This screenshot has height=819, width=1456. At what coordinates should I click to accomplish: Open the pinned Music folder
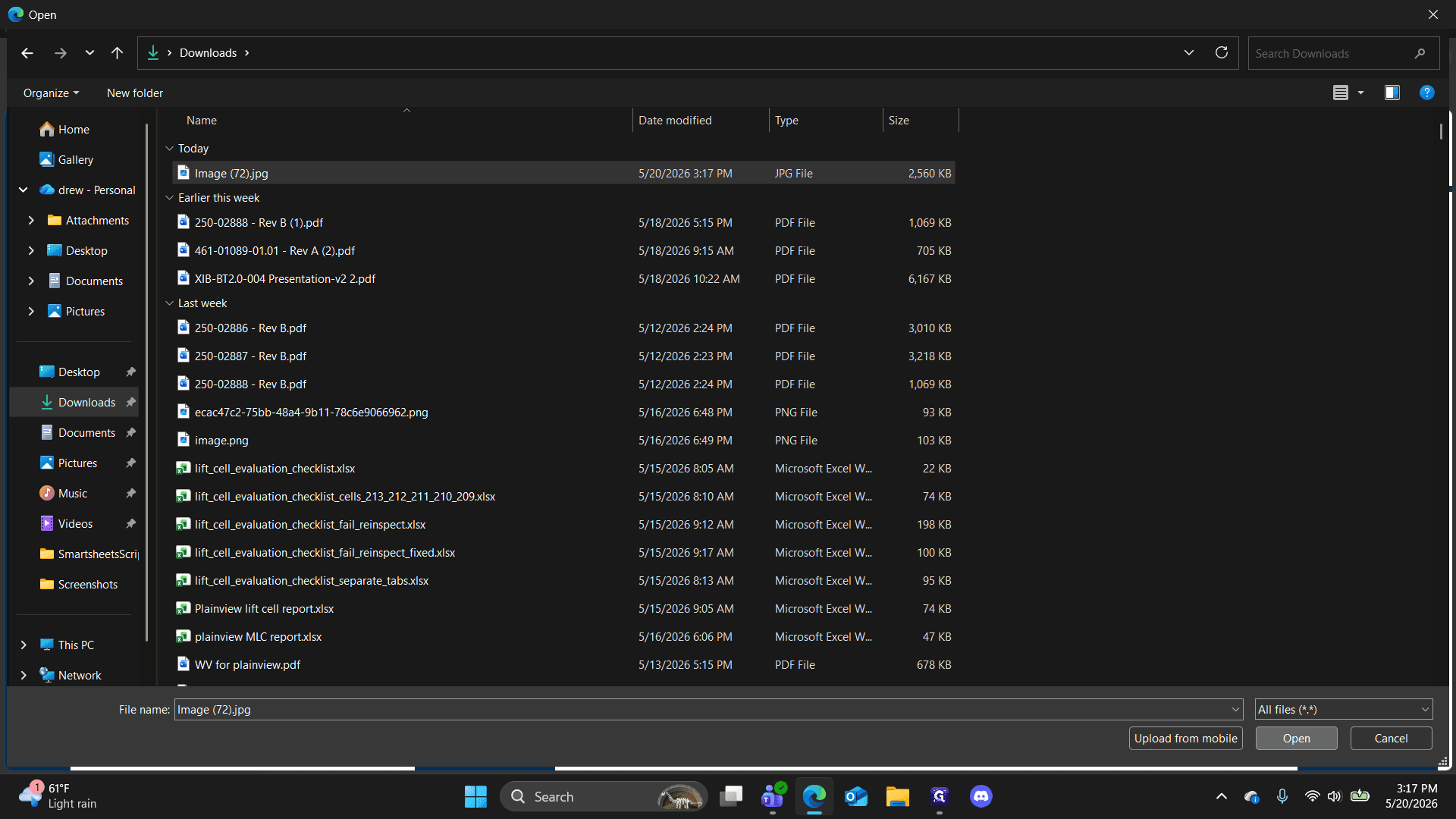[73, 494]
